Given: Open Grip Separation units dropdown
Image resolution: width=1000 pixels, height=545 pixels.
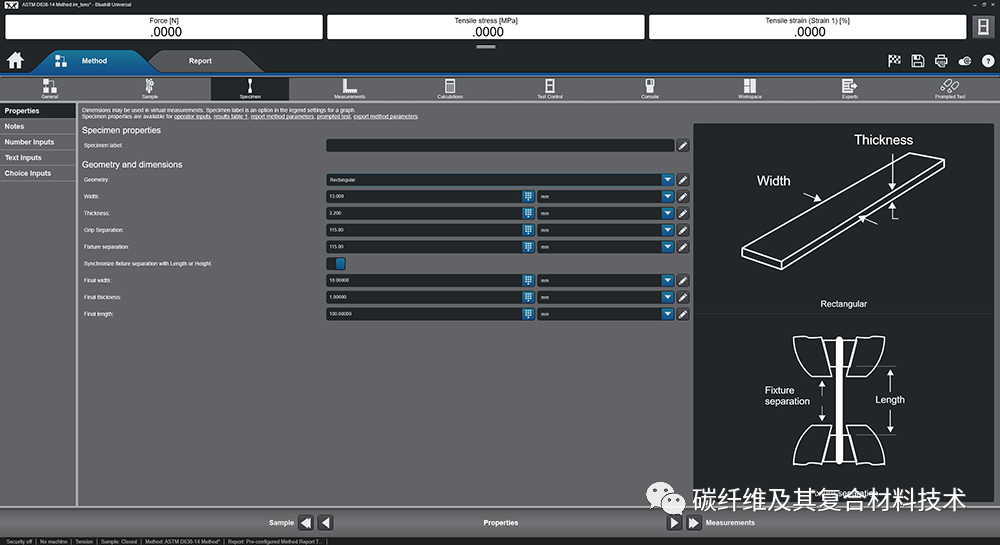Looking at the screenshot, I should (x=667, y=230).
